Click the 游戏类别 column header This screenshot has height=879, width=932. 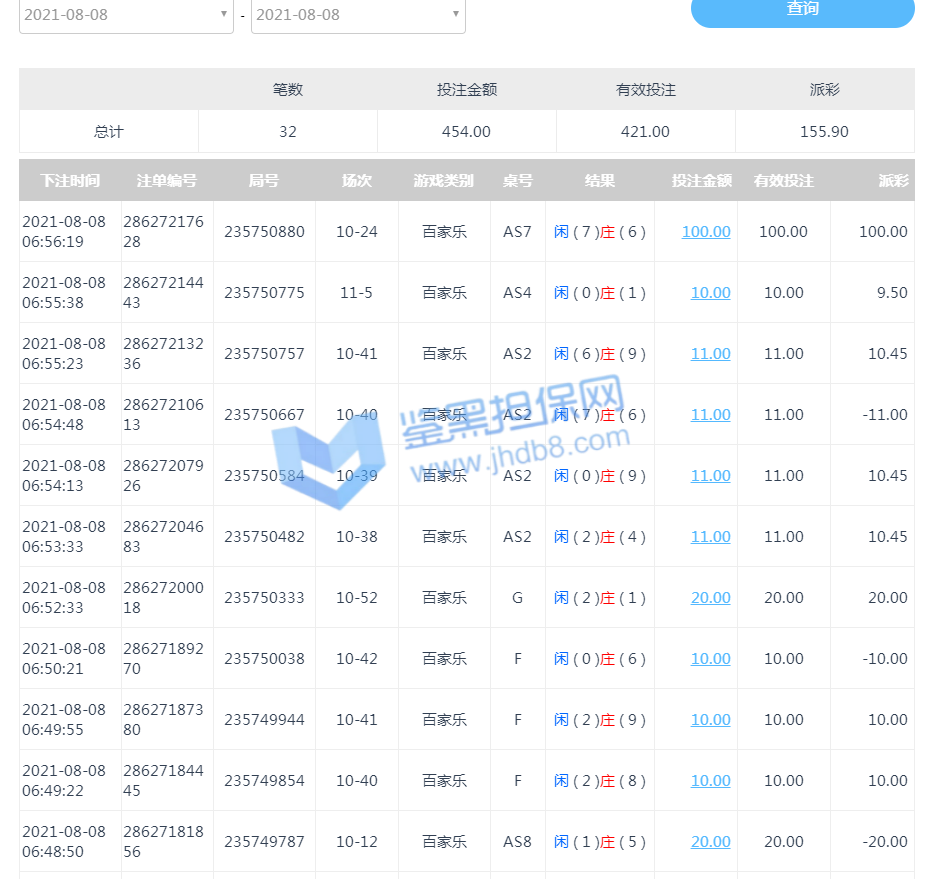444,181
